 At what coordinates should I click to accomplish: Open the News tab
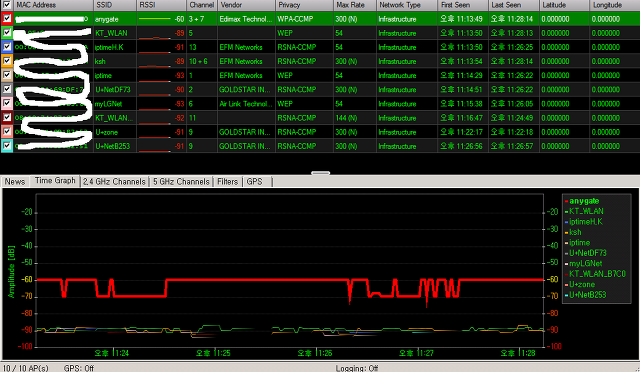[x=15, y=181]
